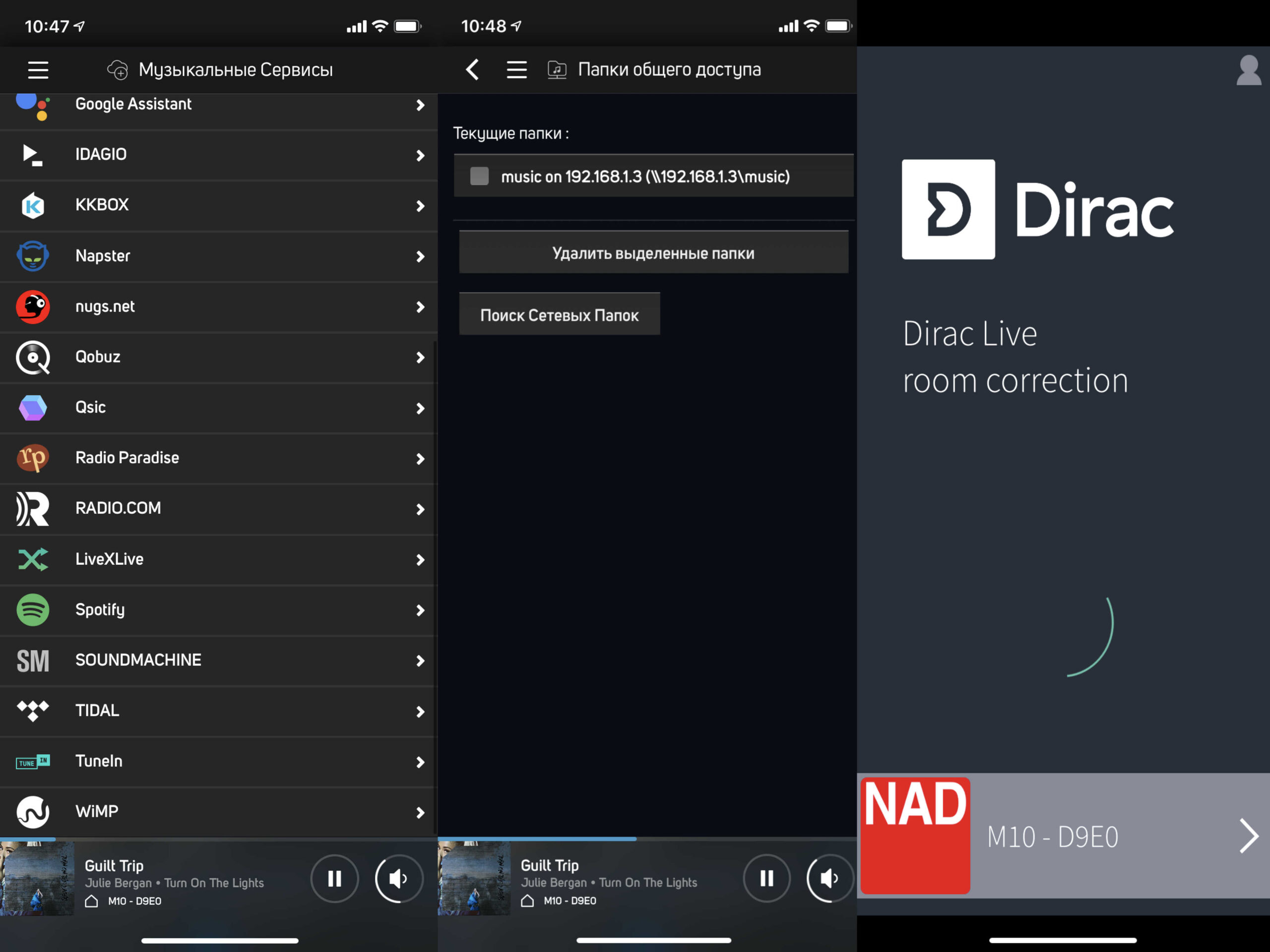Open the user profile icon in Dirac screen
The width and height of the screenshot is (1270, 952).
(1248, 70)
